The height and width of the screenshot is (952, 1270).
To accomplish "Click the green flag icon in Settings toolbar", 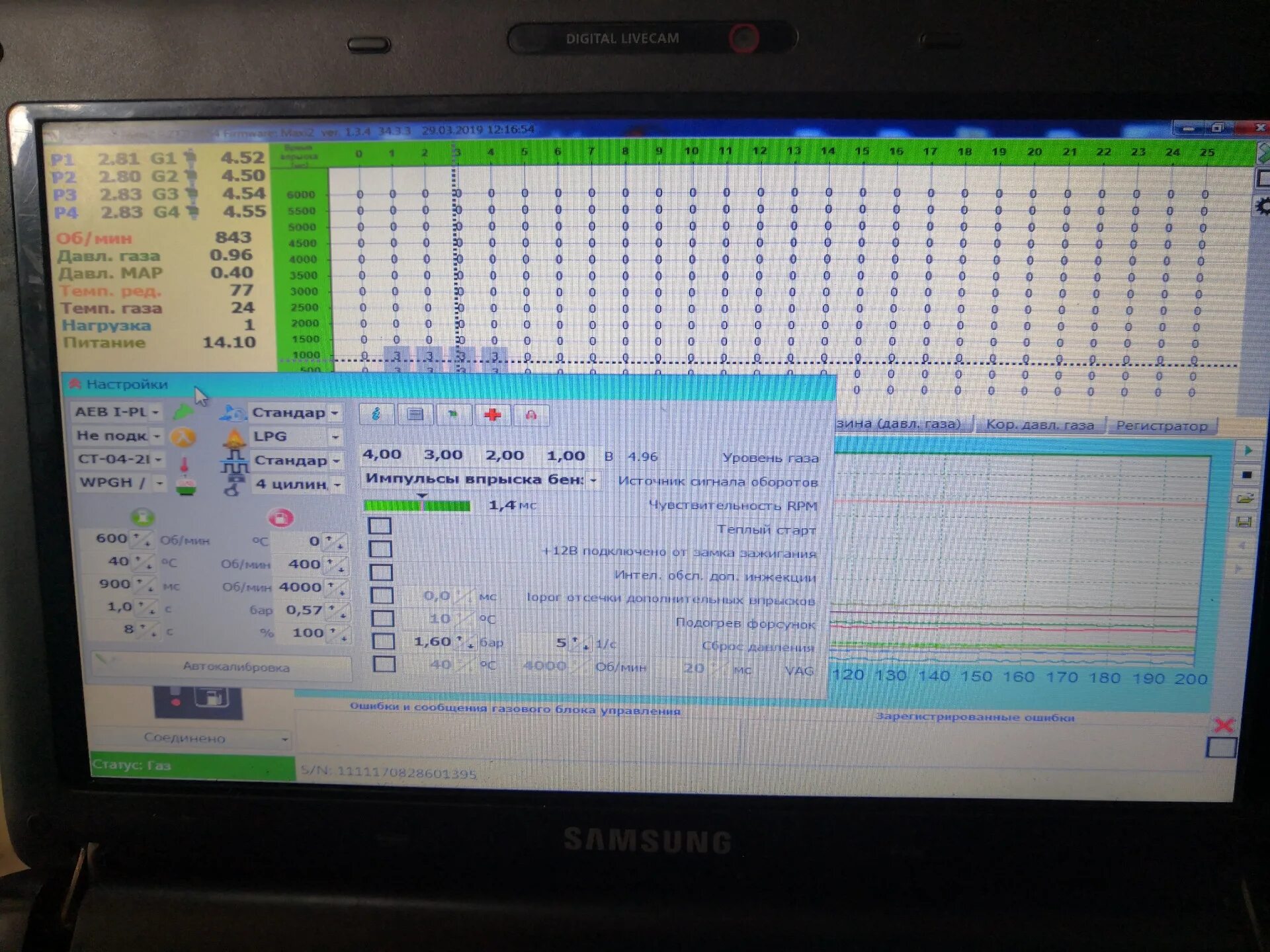I will click(x=454, y=415).
